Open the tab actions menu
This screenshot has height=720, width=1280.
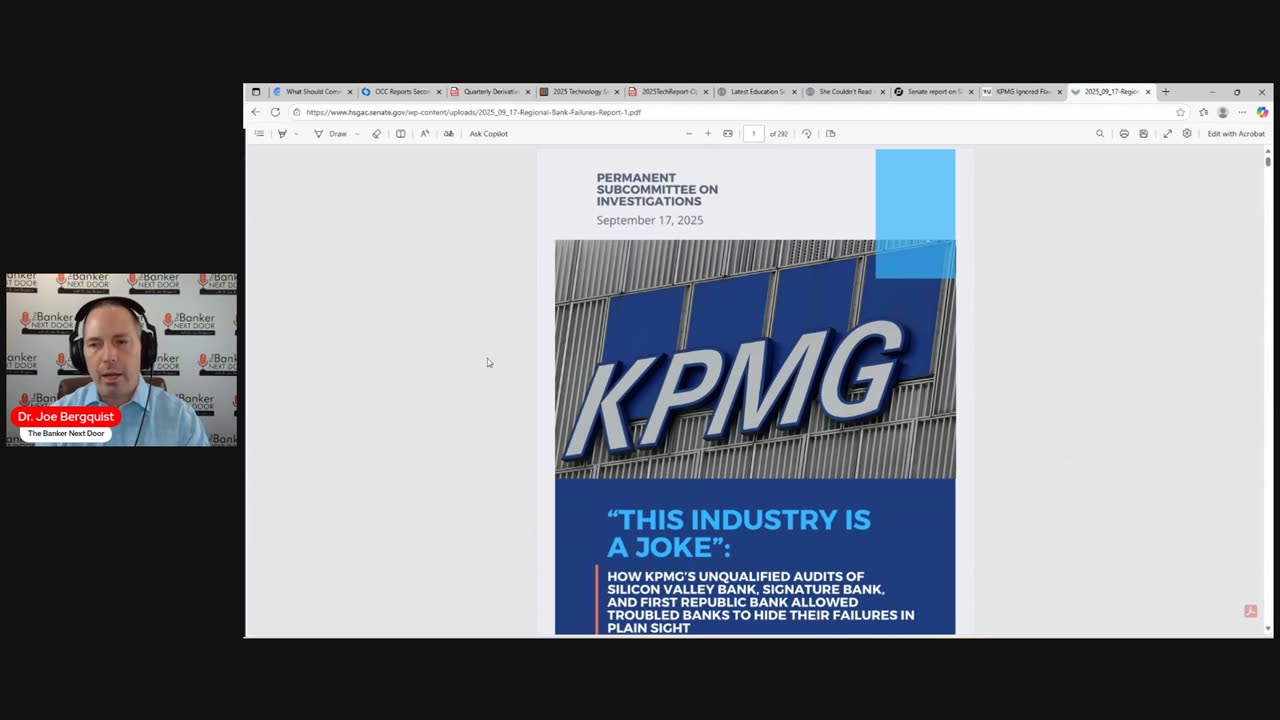click(256, 91)
